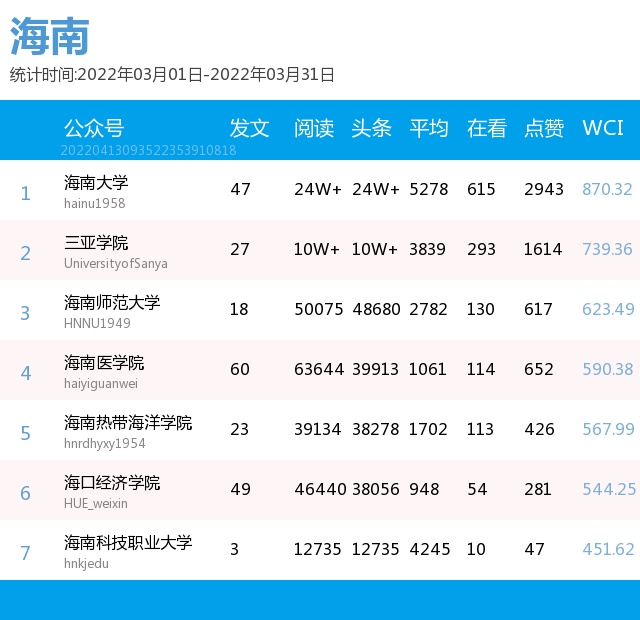Click the 海口经济学院 account name
Viewport: 640px width, 620px height.
click(x=112, y=482)
